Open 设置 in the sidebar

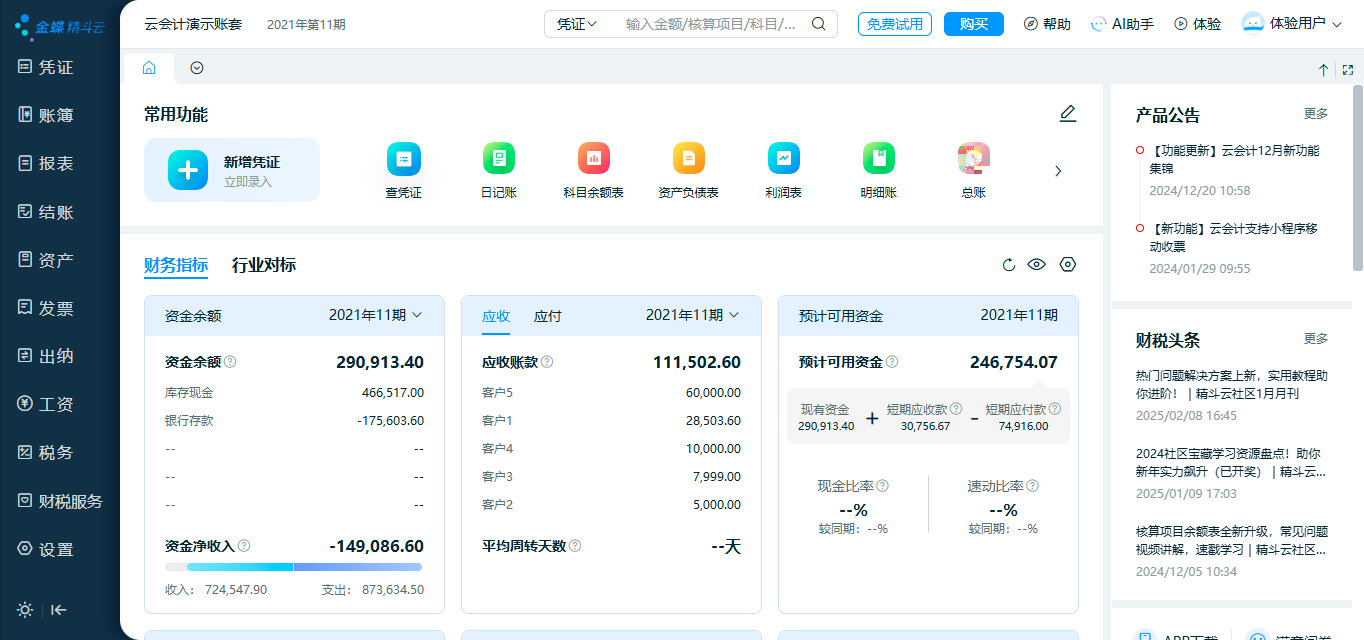click(47, 549)
